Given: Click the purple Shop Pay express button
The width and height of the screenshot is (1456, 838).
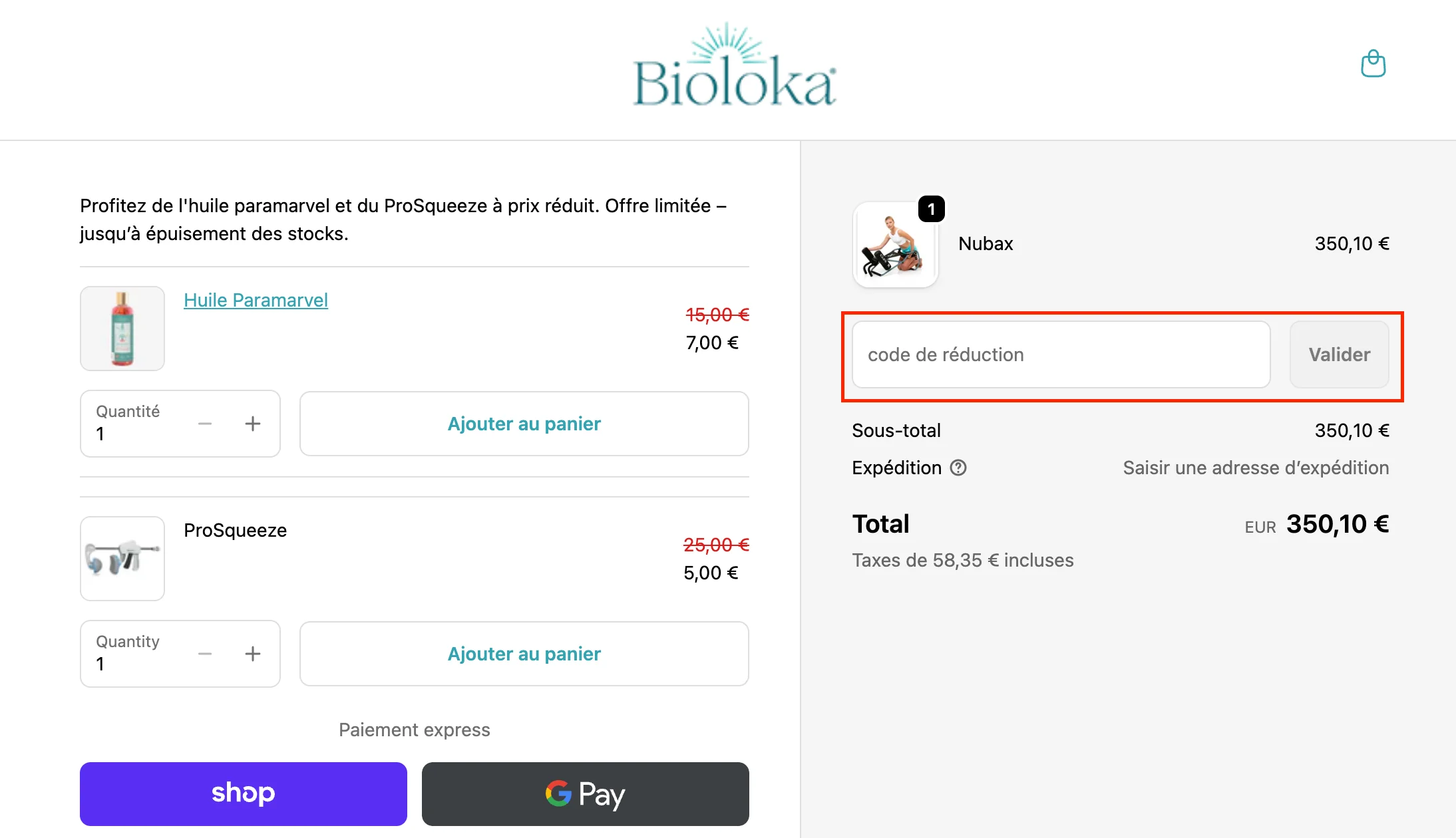Looking at the screenshot, I should 242,793.
